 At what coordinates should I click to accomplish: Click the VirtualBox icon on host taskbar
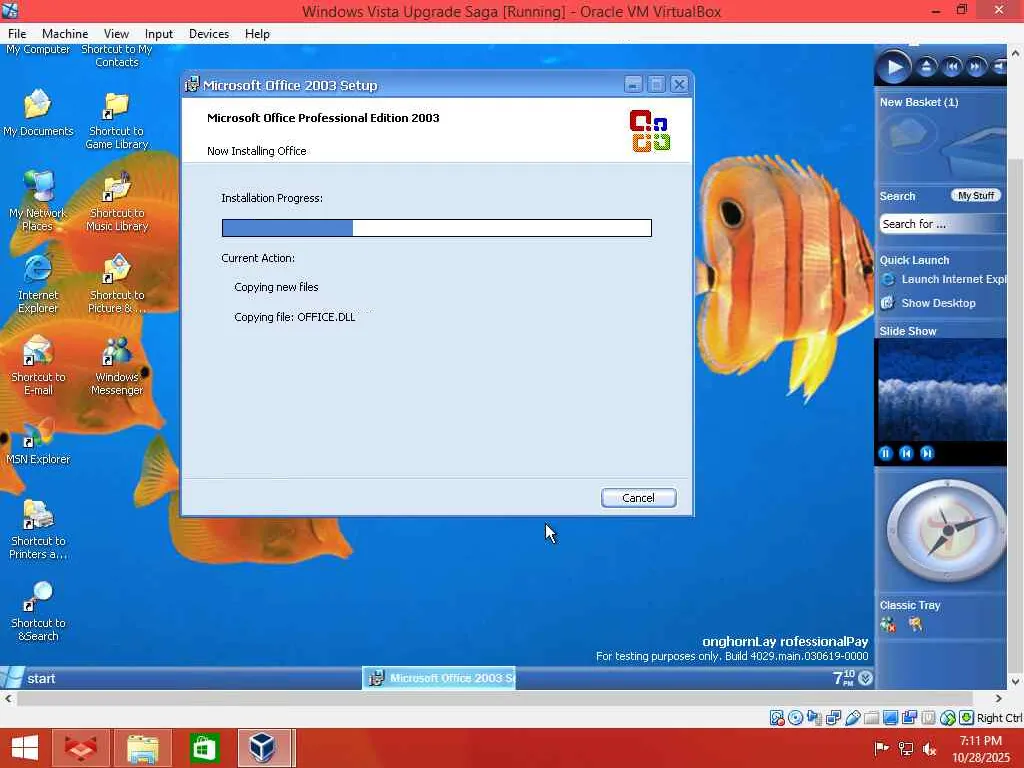pos(264,748)
